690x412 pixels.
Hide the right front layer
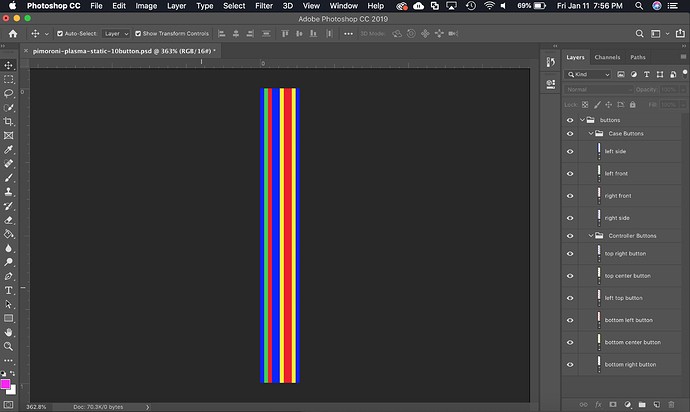click(x=570, y=196)
